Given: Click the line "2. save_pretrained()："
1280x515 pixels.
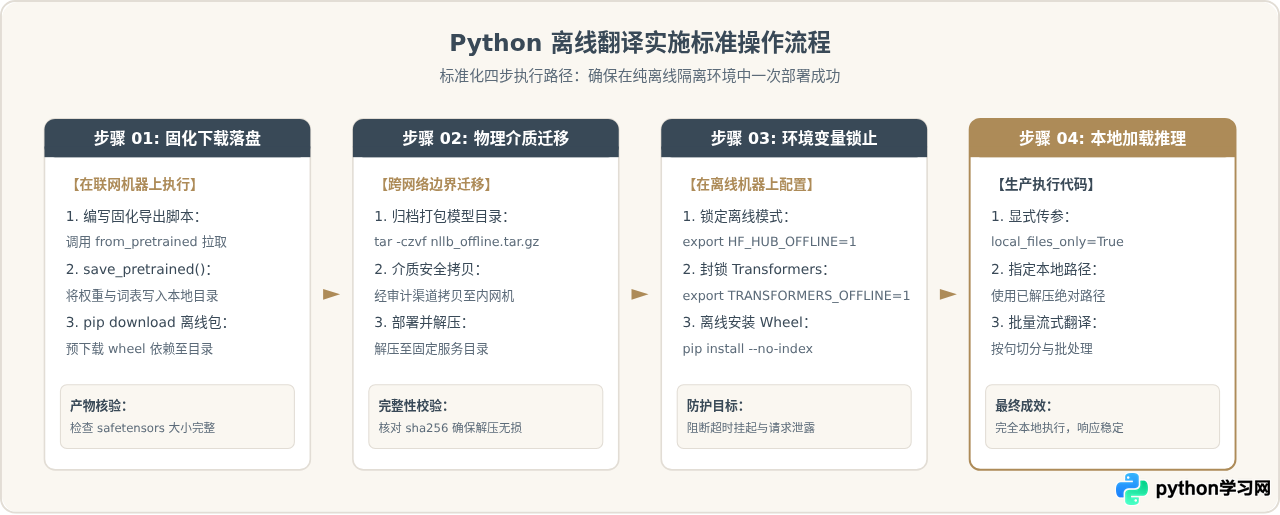Looking at the screenshot, I should click(x=139, y=270).
